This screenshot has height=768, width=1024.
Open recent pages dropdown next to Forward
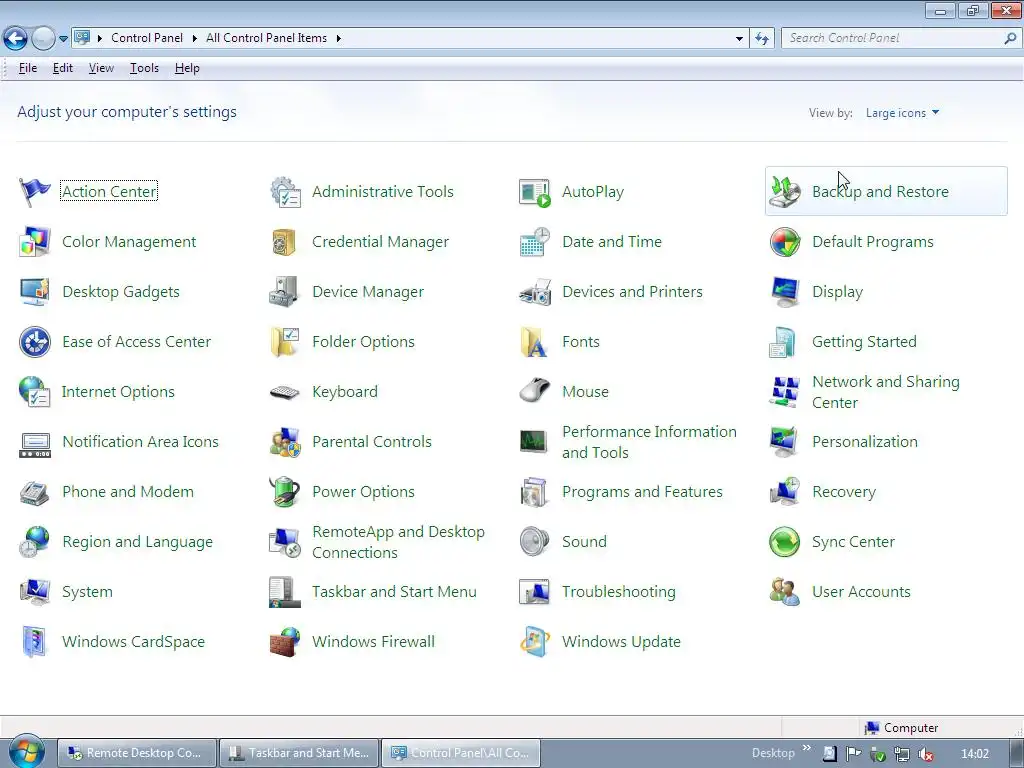coord(63,39)
